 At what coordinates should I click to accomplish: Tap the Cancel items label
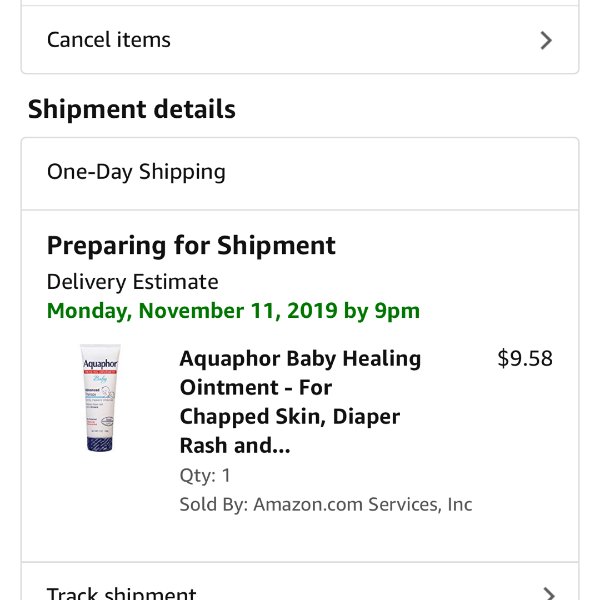pos(109,40)
